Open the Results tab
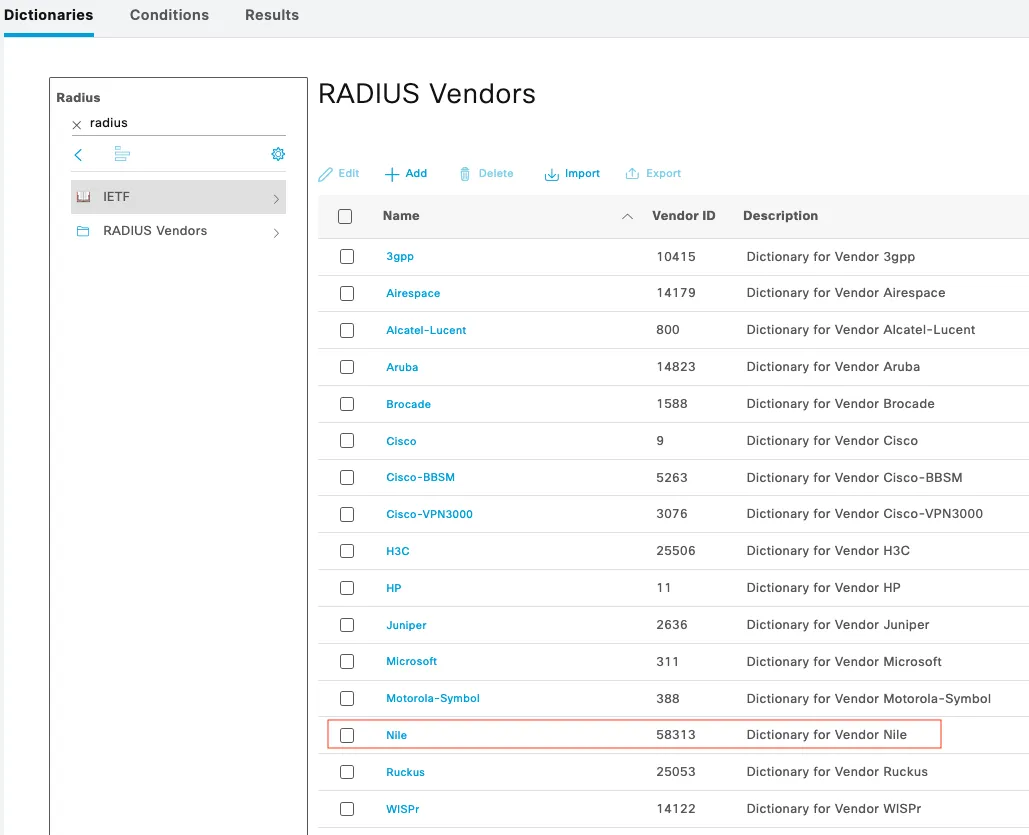The image size is (1029, 835). [272, 15]
